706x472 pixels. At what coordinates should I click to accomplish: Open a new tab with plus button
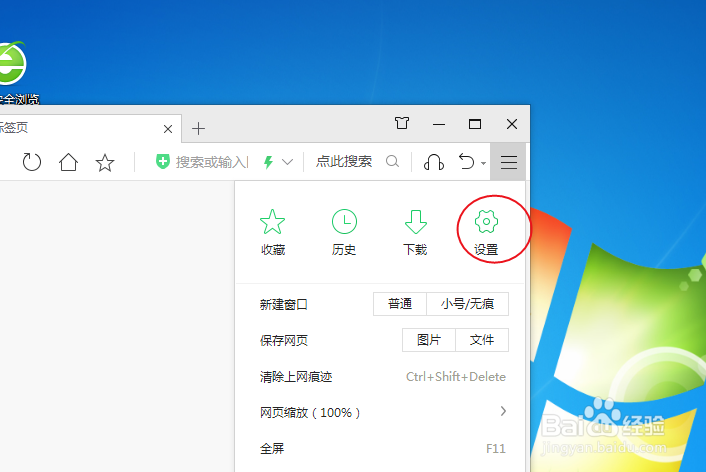pyautogui.click(x=198, y=129)
